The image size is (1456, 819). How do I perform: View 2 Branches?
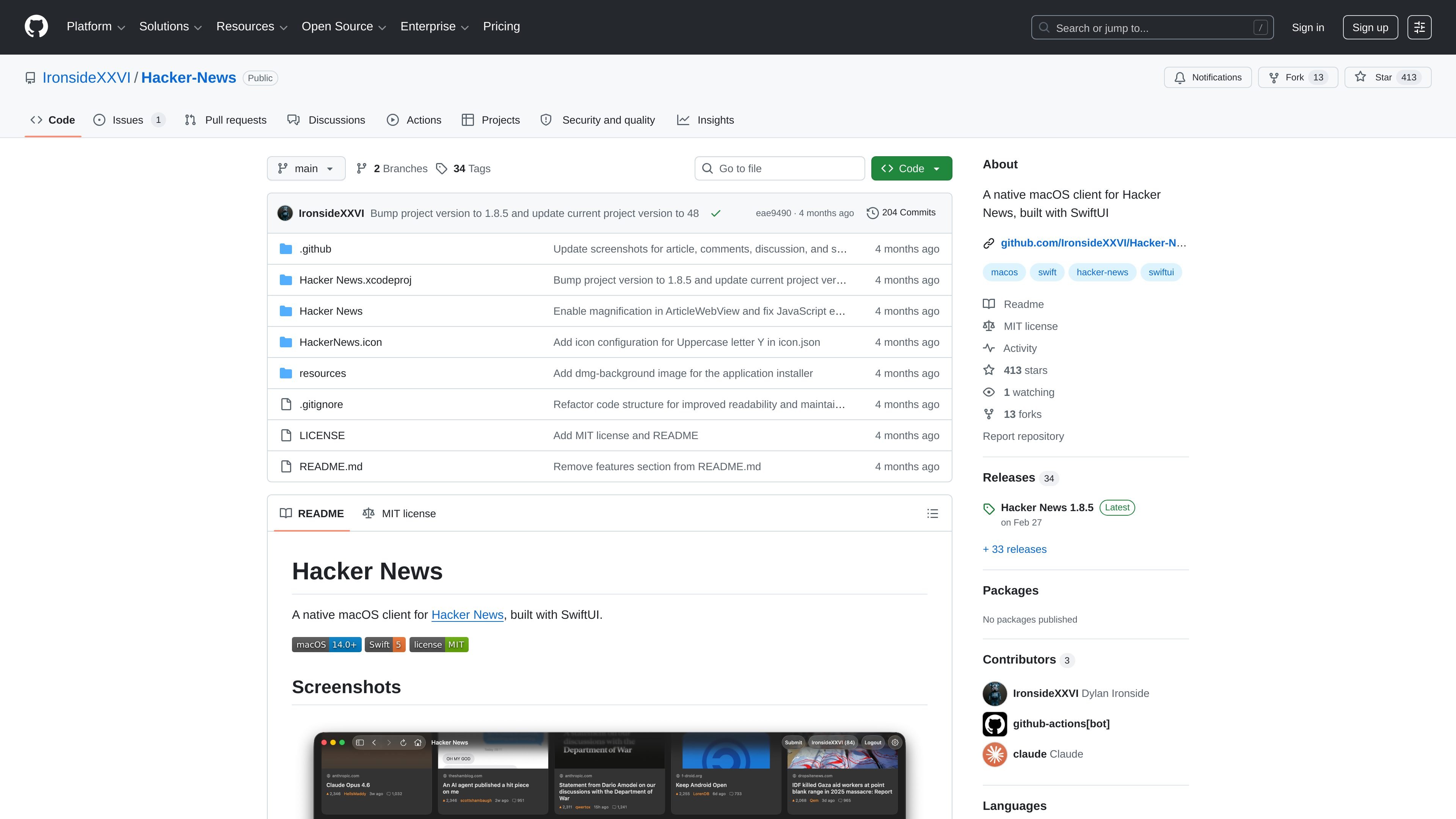pyautogui.click(x=392, y=168)
